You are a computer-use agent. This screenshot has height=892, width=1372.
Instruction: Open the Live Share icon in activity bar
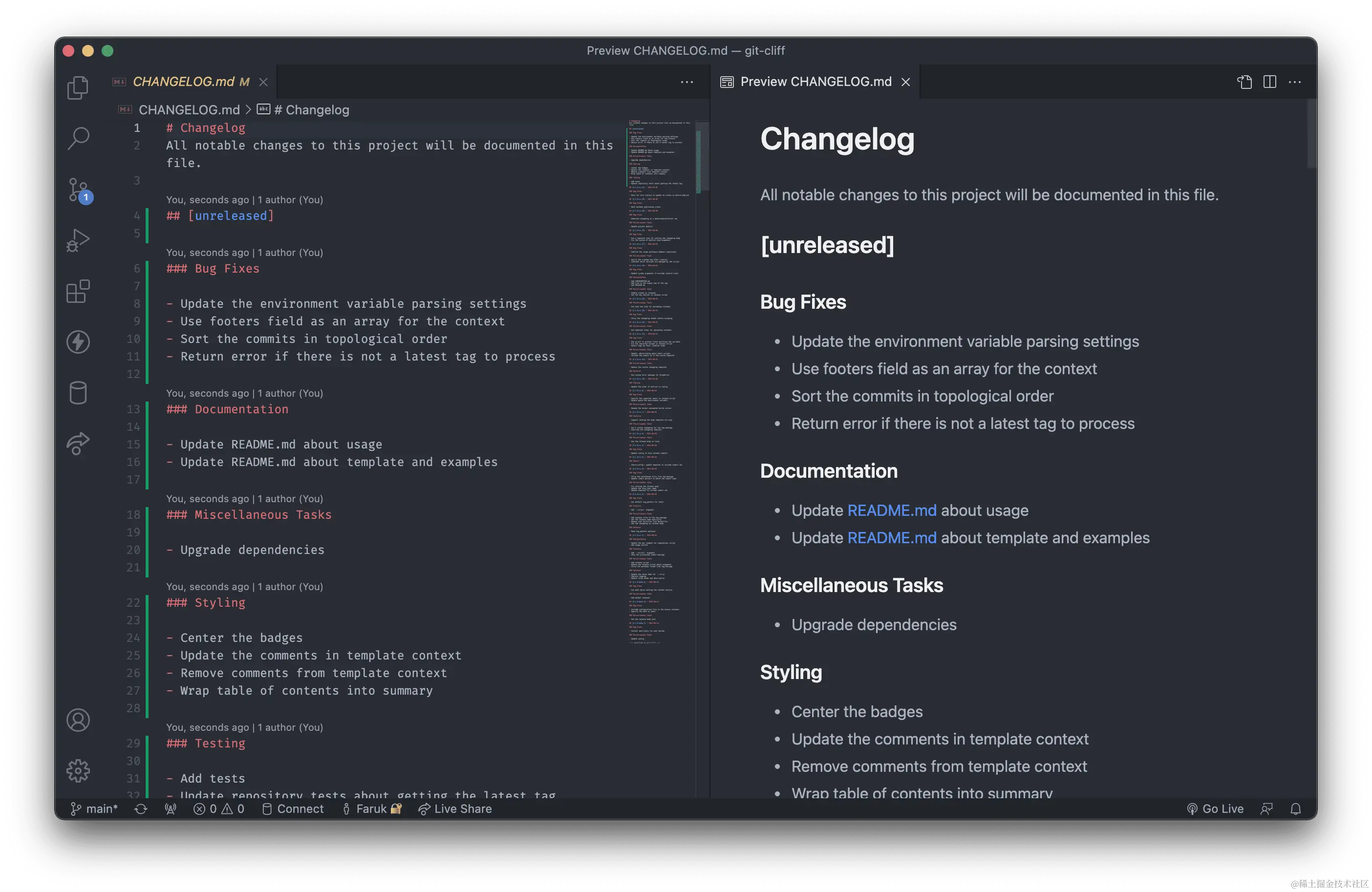tap(78, 444)
